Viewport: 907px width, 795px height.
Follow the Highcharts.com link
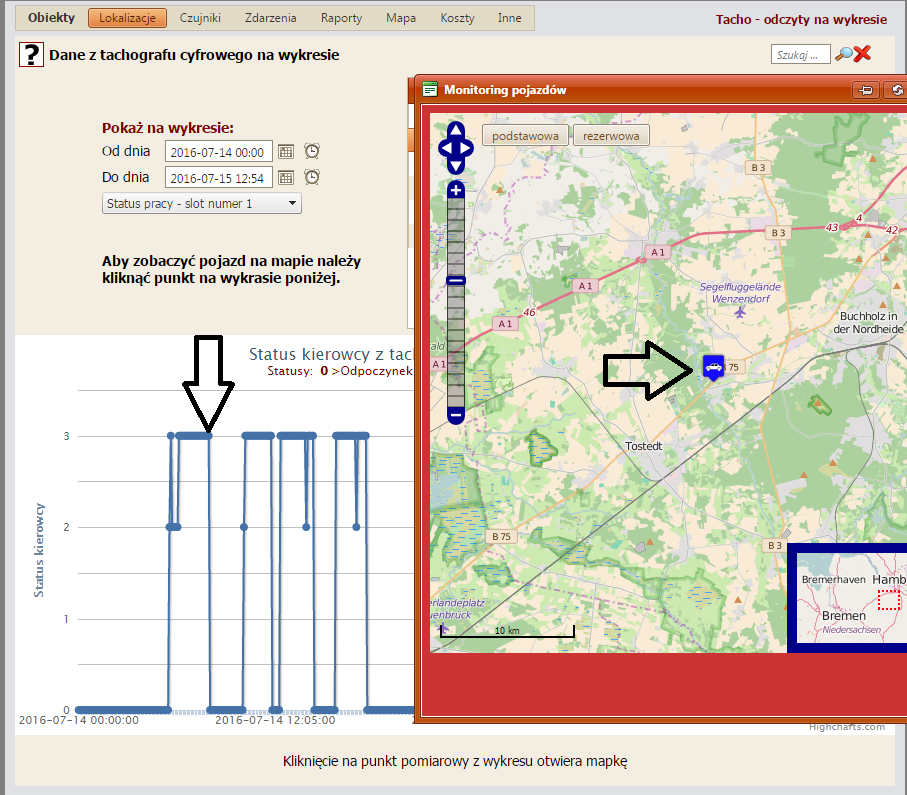(x=846, y=727)
